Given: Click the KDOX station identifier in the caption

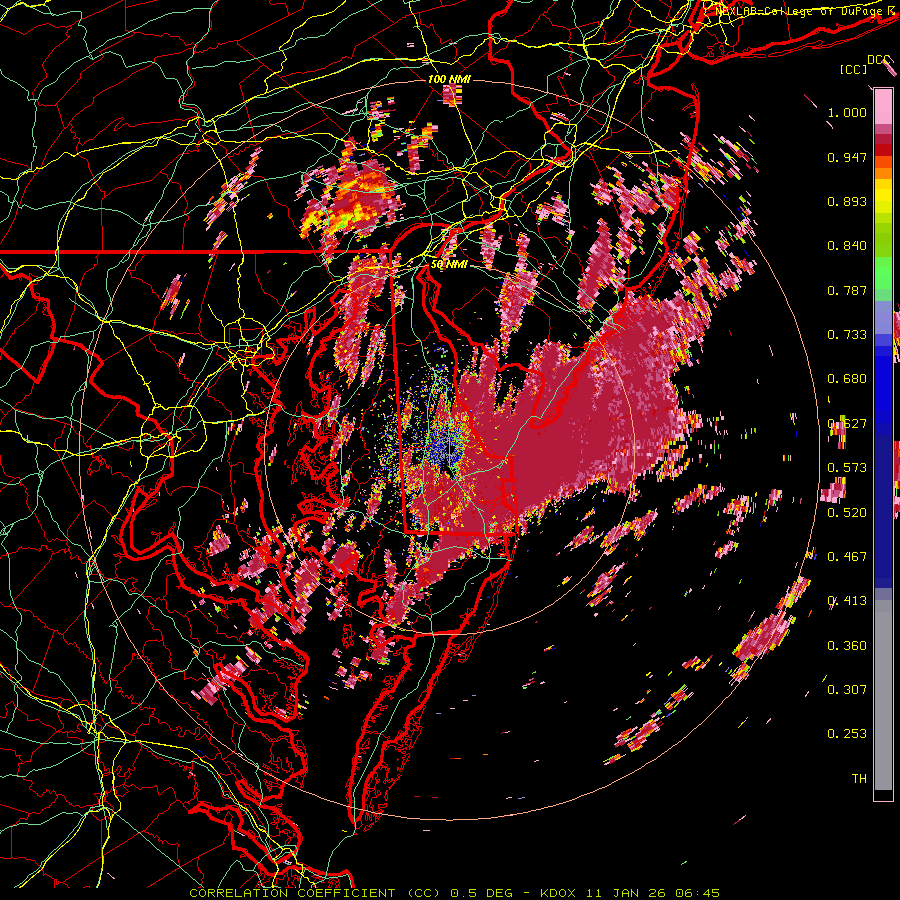Looking at the screenshot, I should (x=560, y=893).
